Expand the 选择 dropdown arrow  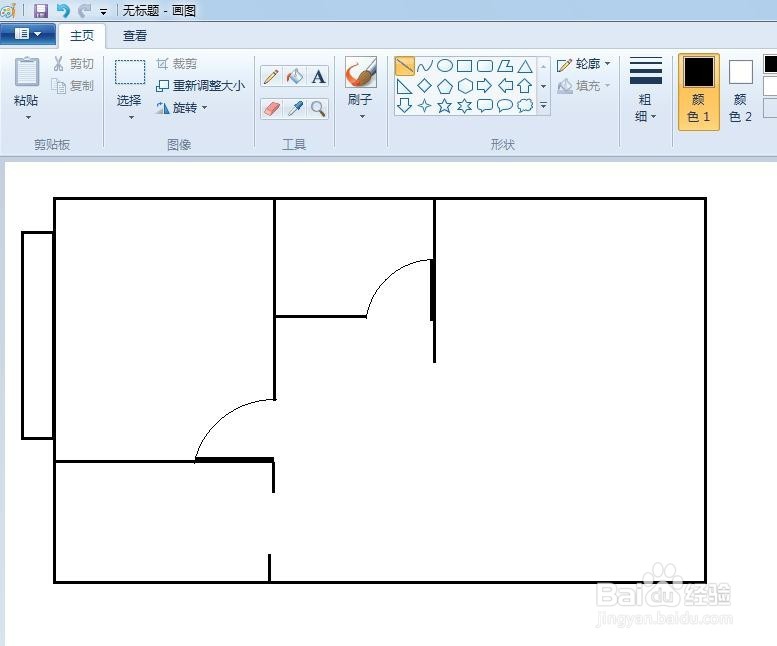[131, 117]
